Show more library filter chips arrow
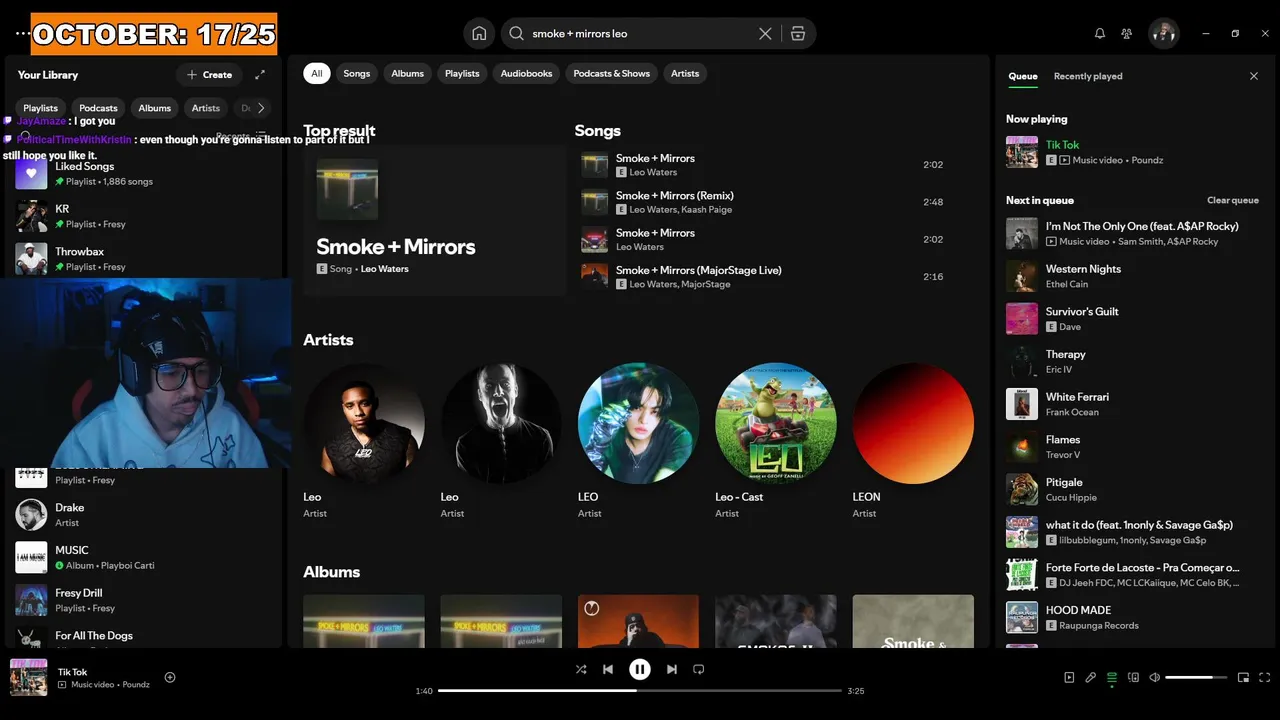The width and height of the screenshot is (1280, 720). coord(261,108)
